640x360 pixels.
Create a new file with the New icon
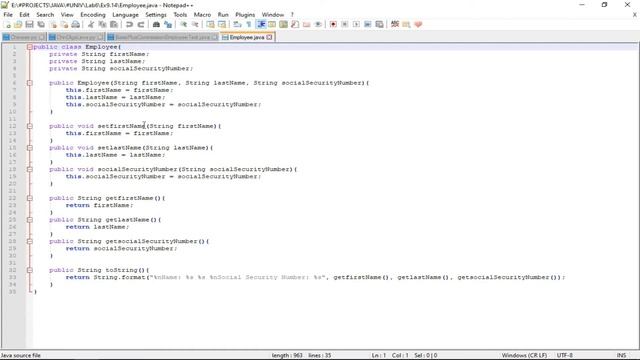[x=8, y=24]
